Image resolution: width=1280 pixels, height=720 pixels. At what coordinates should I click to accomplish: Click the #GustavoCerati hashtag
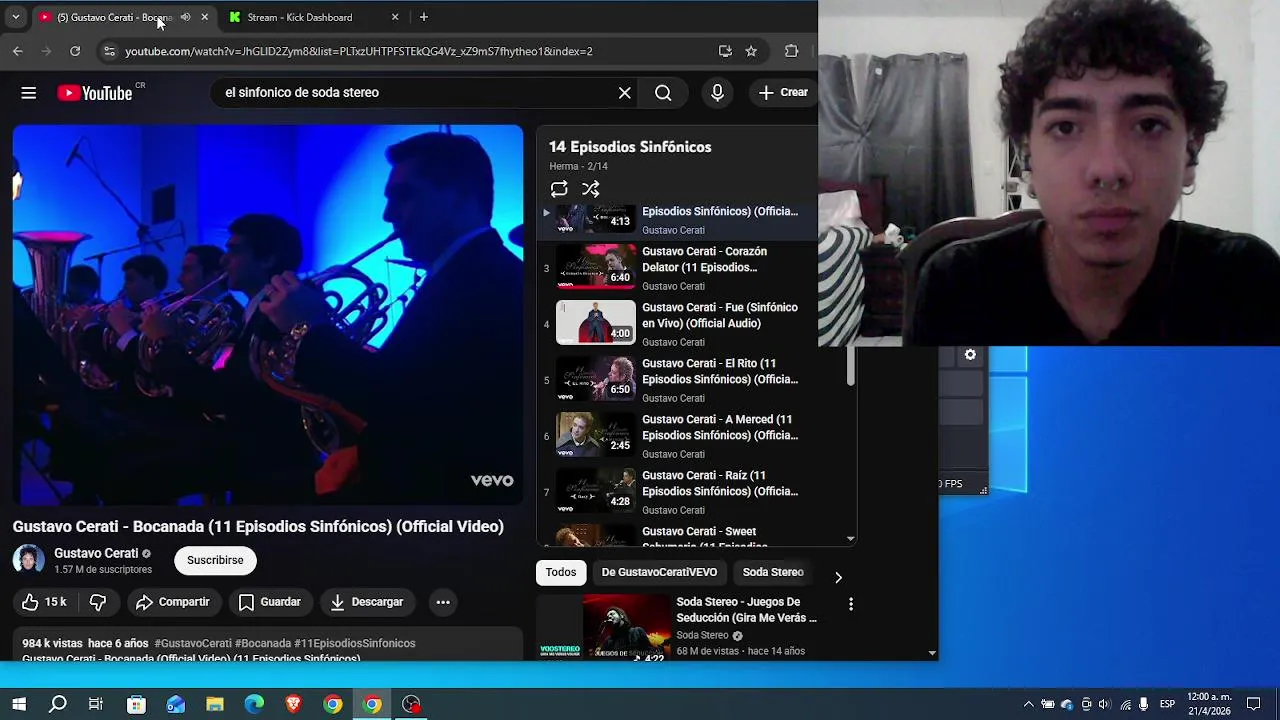(193, 643)
